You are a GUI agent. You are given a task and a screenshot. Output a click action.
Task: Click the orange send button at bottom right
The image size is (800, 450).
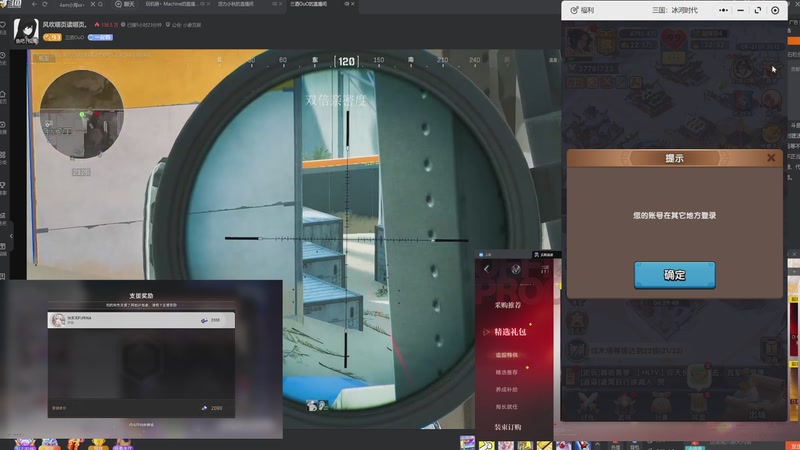[x=794, y=446]
